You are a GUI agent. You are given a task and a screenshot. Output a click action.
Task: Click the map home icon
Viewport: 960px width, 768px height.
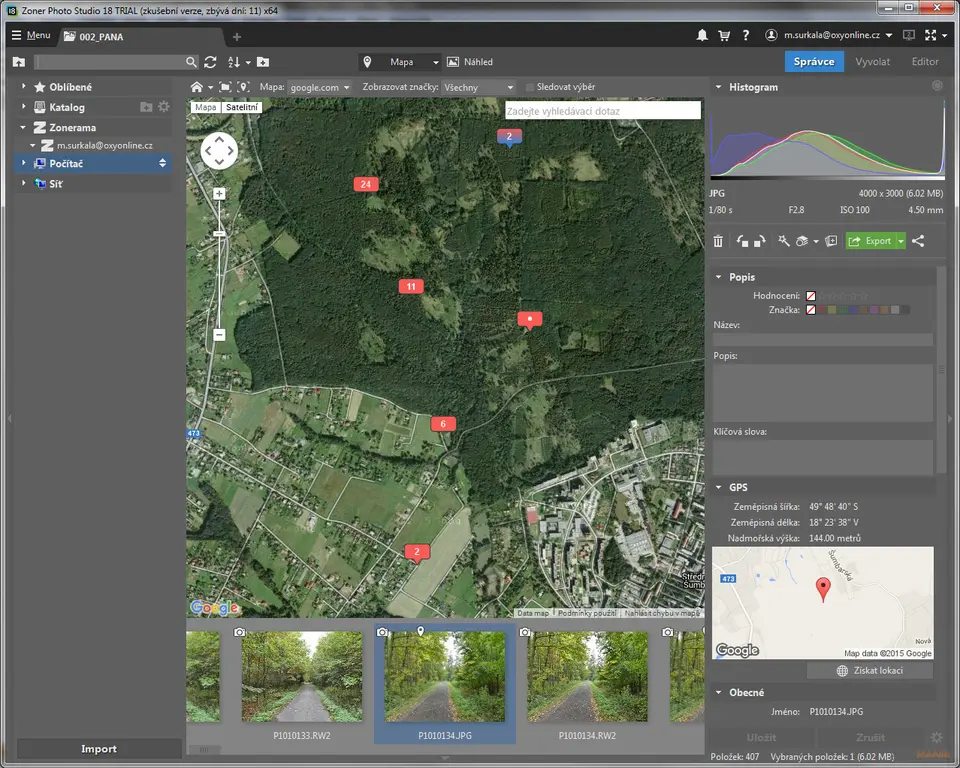pyautogui.click(x=197, y=87)
